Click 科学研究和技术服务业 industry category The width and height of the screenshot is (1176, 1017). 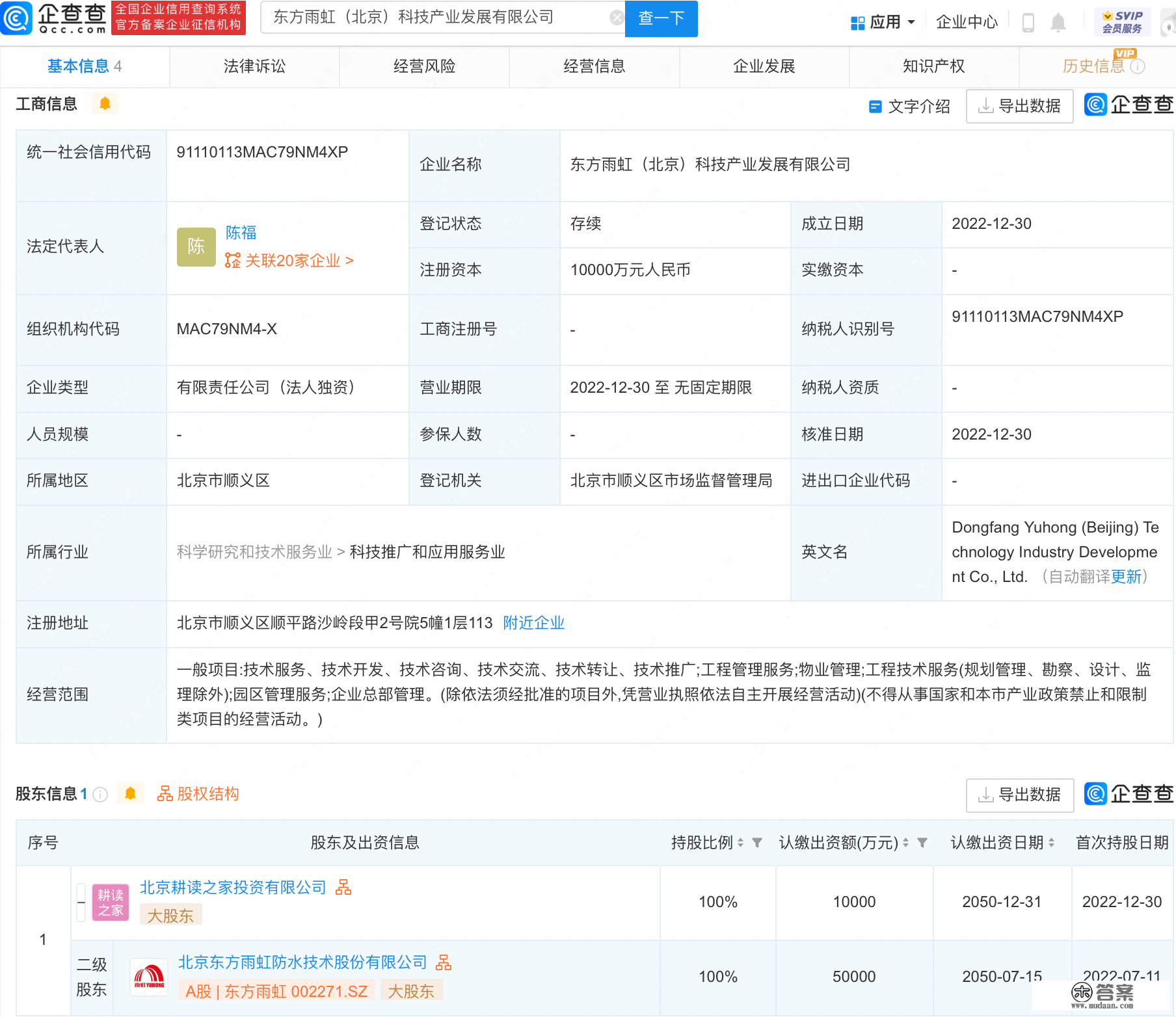pyautogui.click(x=254, y=552)
